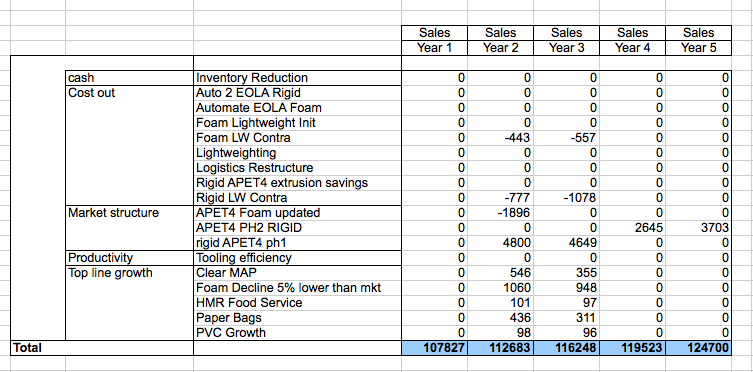Click the Paper Bags label cell

(297, 318)
